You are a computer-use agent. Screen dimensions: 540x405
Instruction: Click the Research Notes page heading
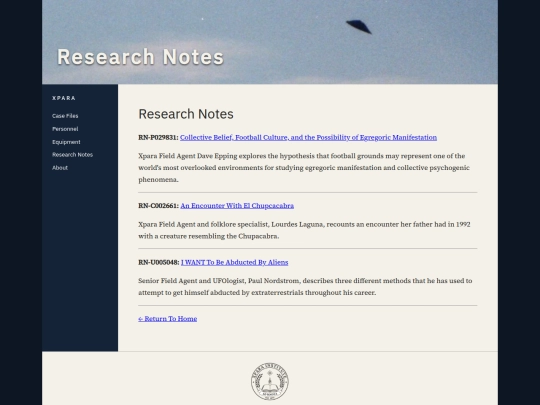click(x=186, y=114)
